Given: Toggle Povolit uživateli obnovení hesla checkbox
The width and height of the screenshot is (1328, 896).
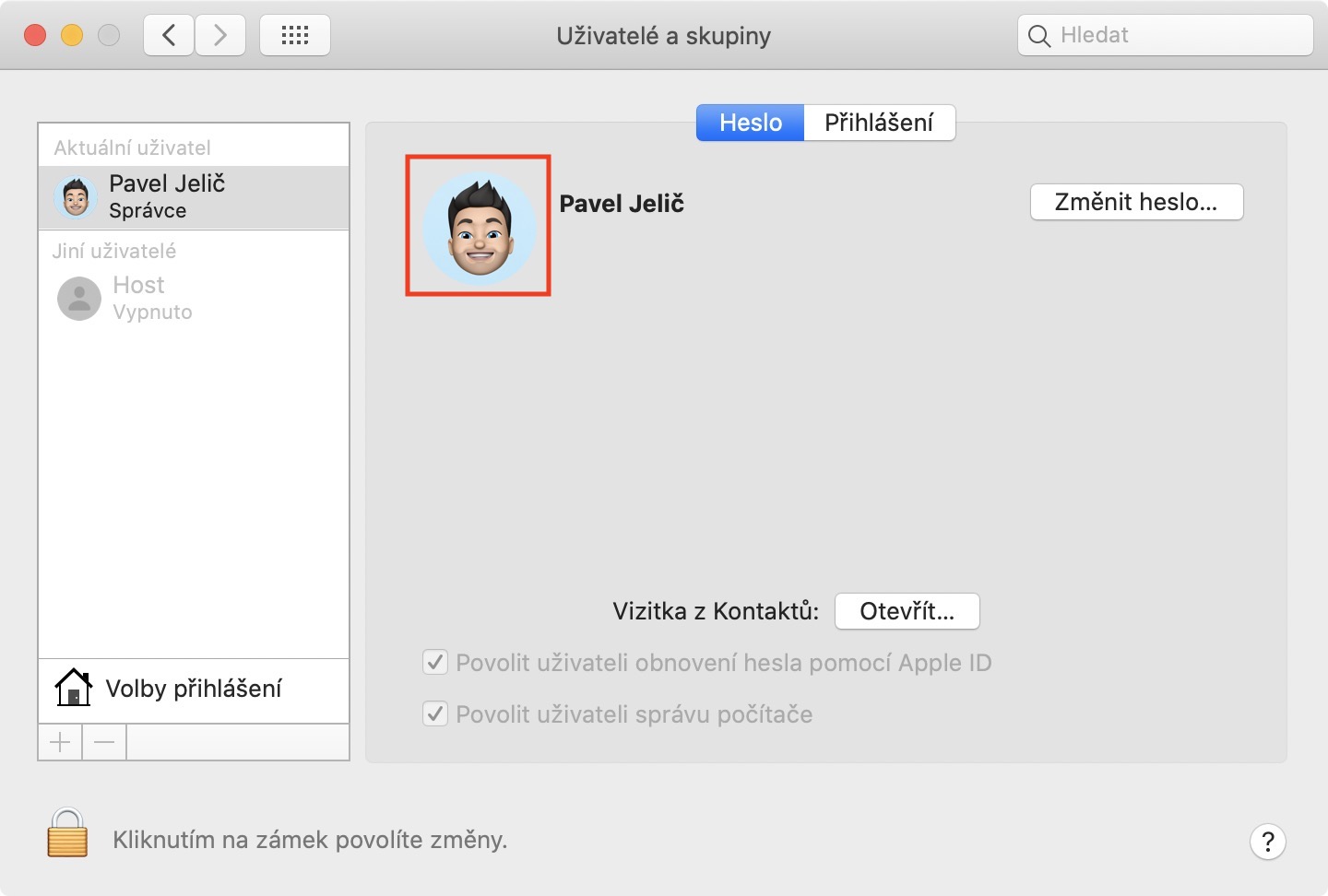Looking at the screenshot, I should click(x=435, y=663).
